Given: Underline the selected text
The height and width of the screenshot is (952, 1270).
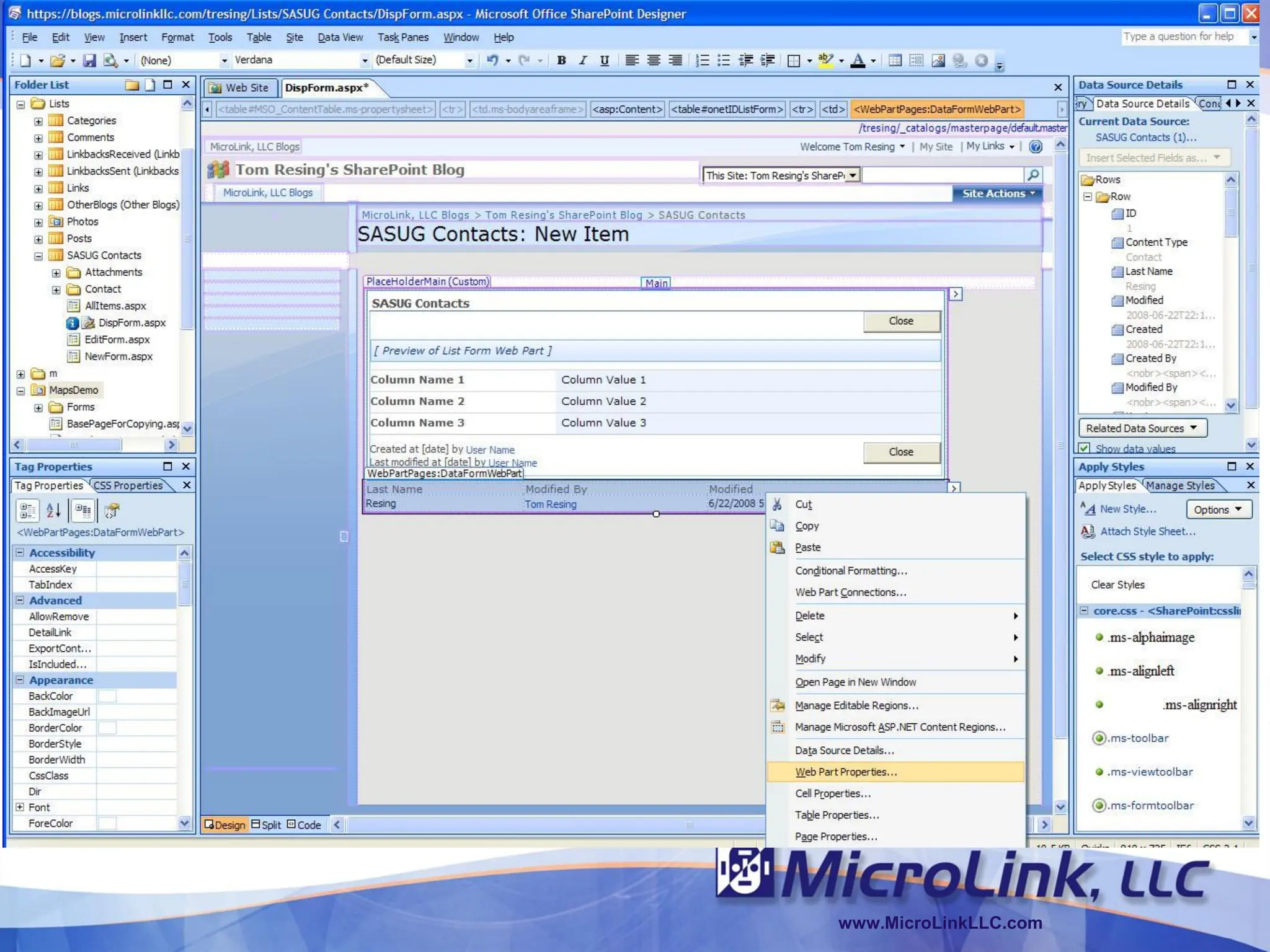Looking at the screenshot, I should click(x=605, y=60).
